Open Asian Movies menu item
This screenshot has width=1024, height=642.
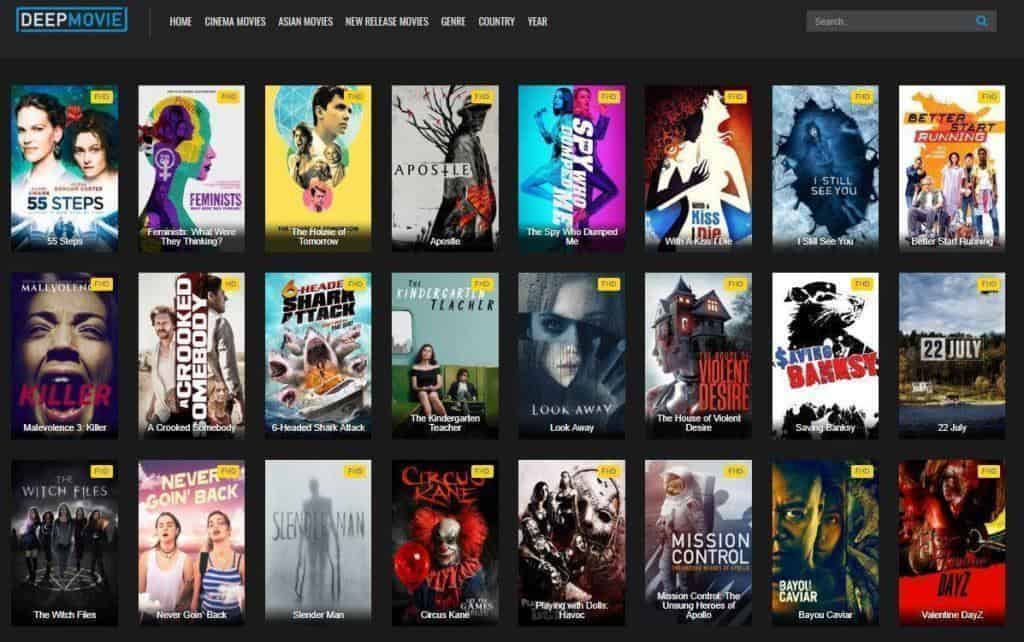(x=306, y=22)
